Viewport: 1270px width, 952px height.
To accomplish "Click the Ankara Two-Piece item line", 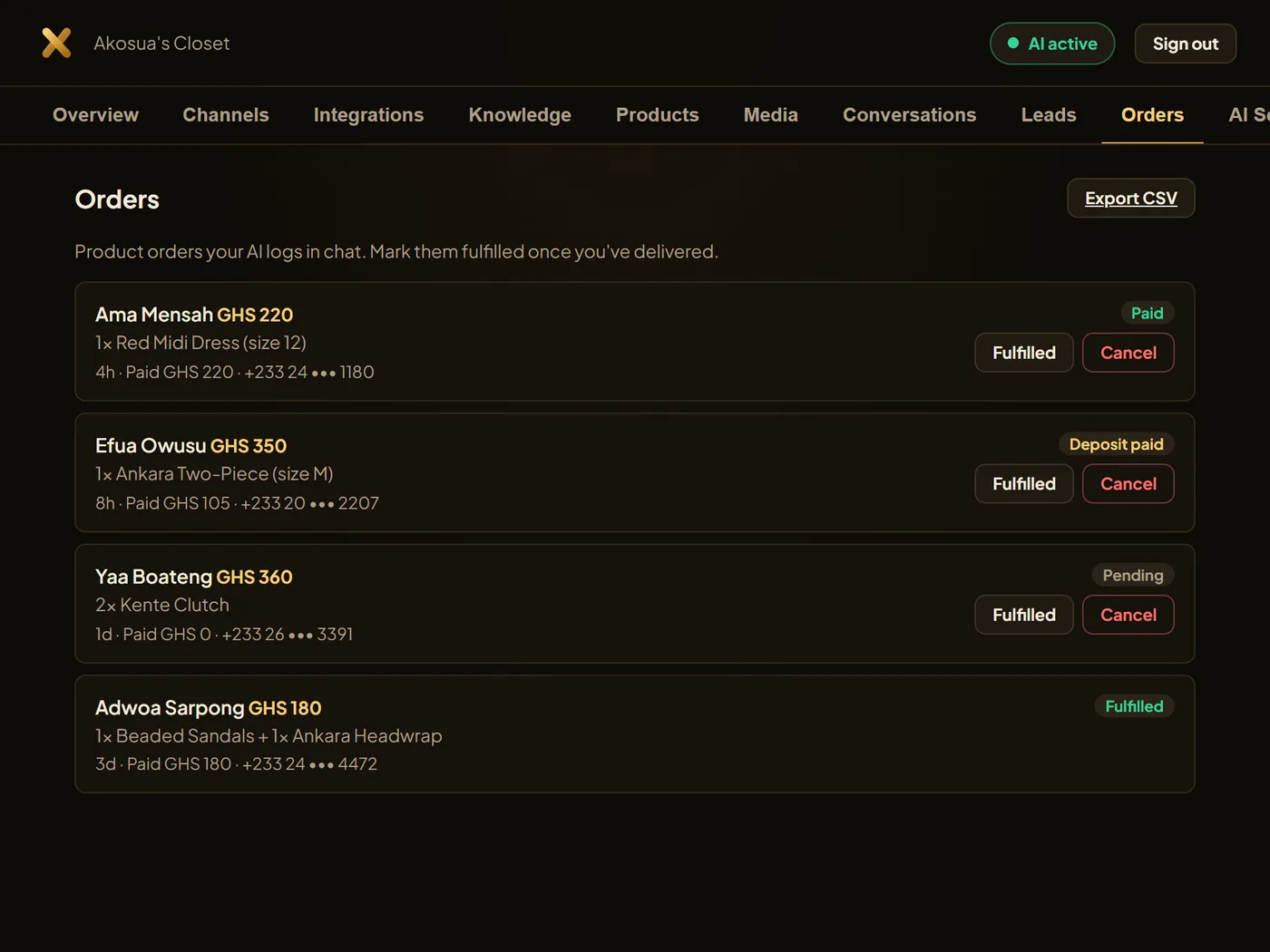I will click(x=214, y=474).
